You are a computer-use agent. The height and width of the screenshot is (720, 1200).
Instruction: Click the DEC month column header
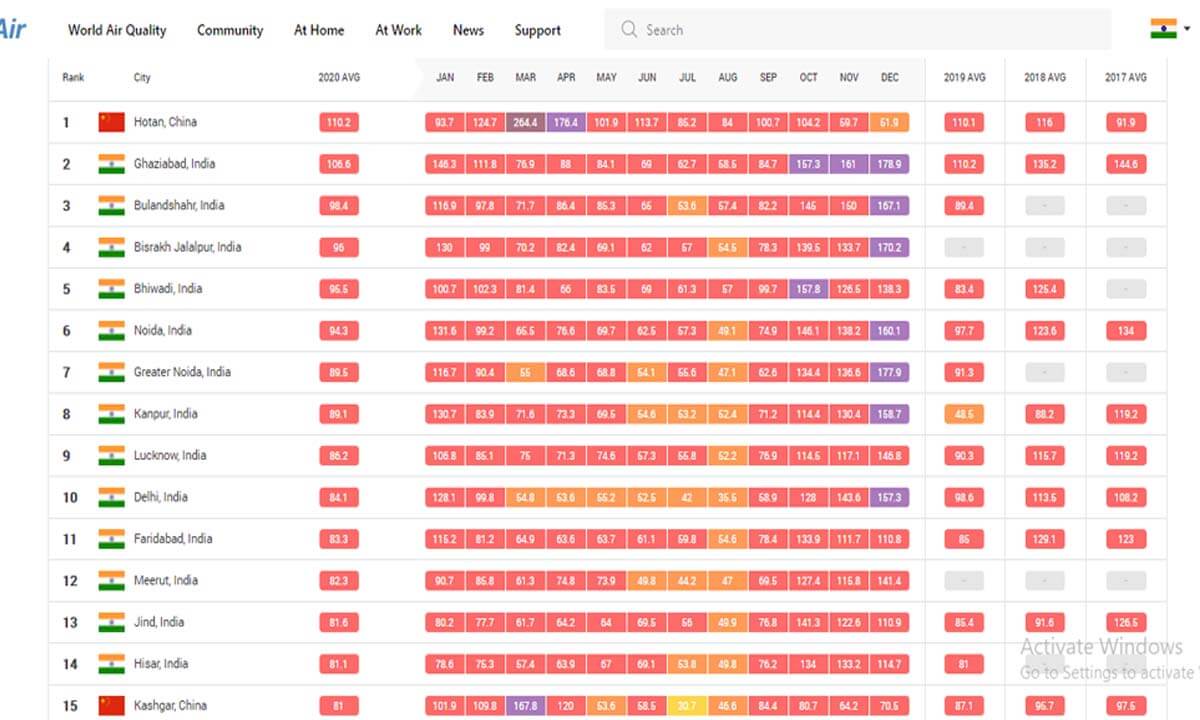click(889, 77)
